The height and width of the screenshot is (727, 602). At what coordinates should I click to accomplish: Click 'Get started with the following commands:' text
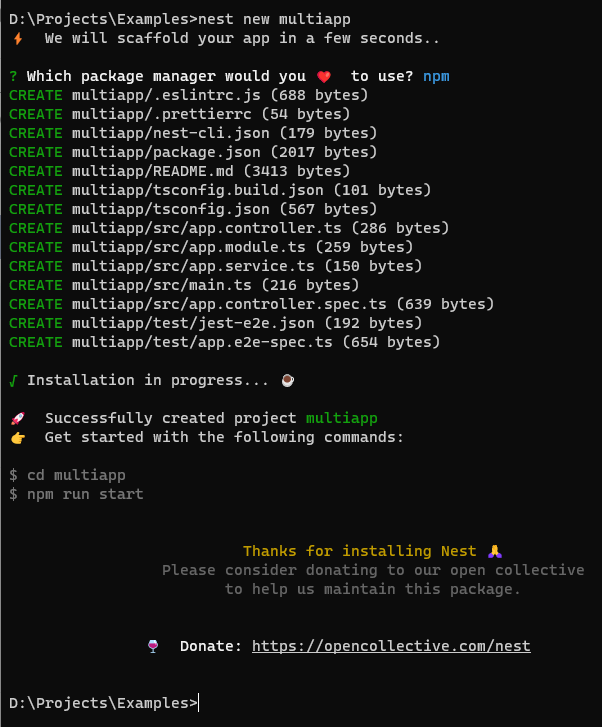224,437
